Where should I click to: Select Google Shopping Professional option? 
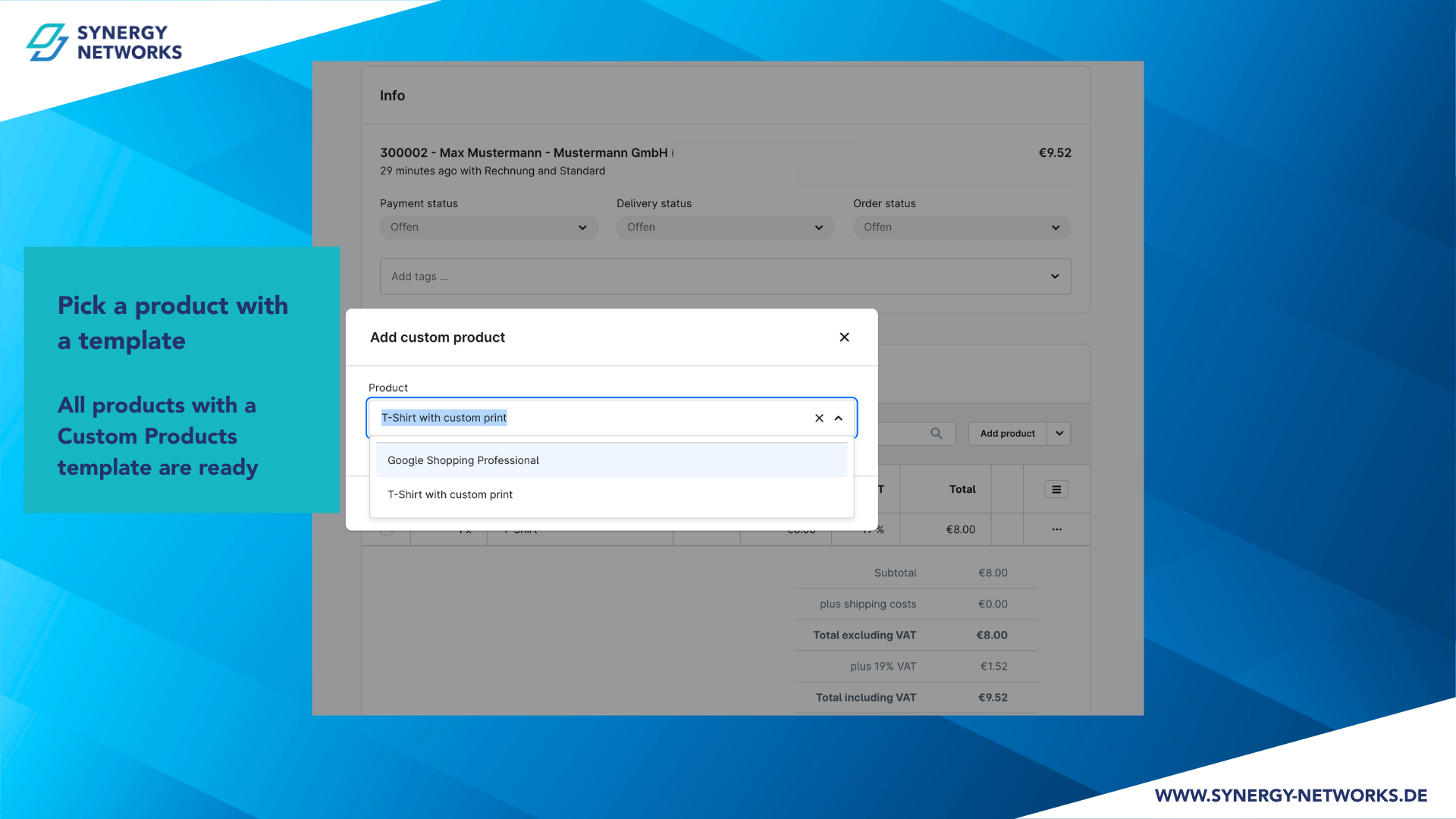pyautogui.click(x=611, y=460)
